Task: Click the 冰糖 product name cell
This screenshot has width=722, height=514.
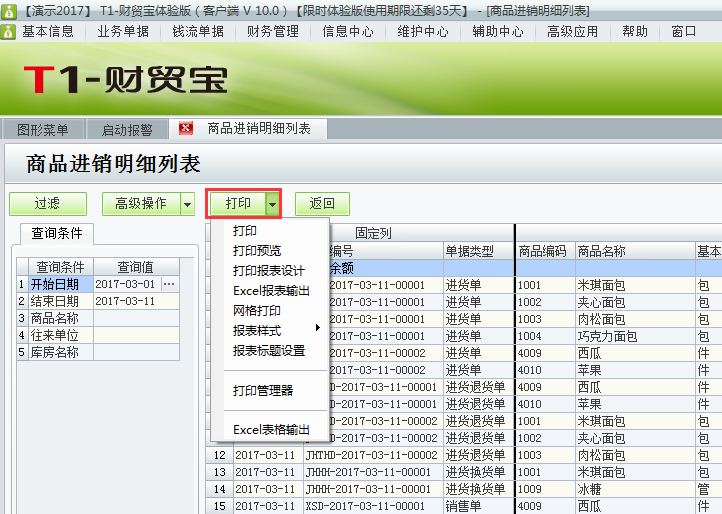Action: click(x=635, y=489)
